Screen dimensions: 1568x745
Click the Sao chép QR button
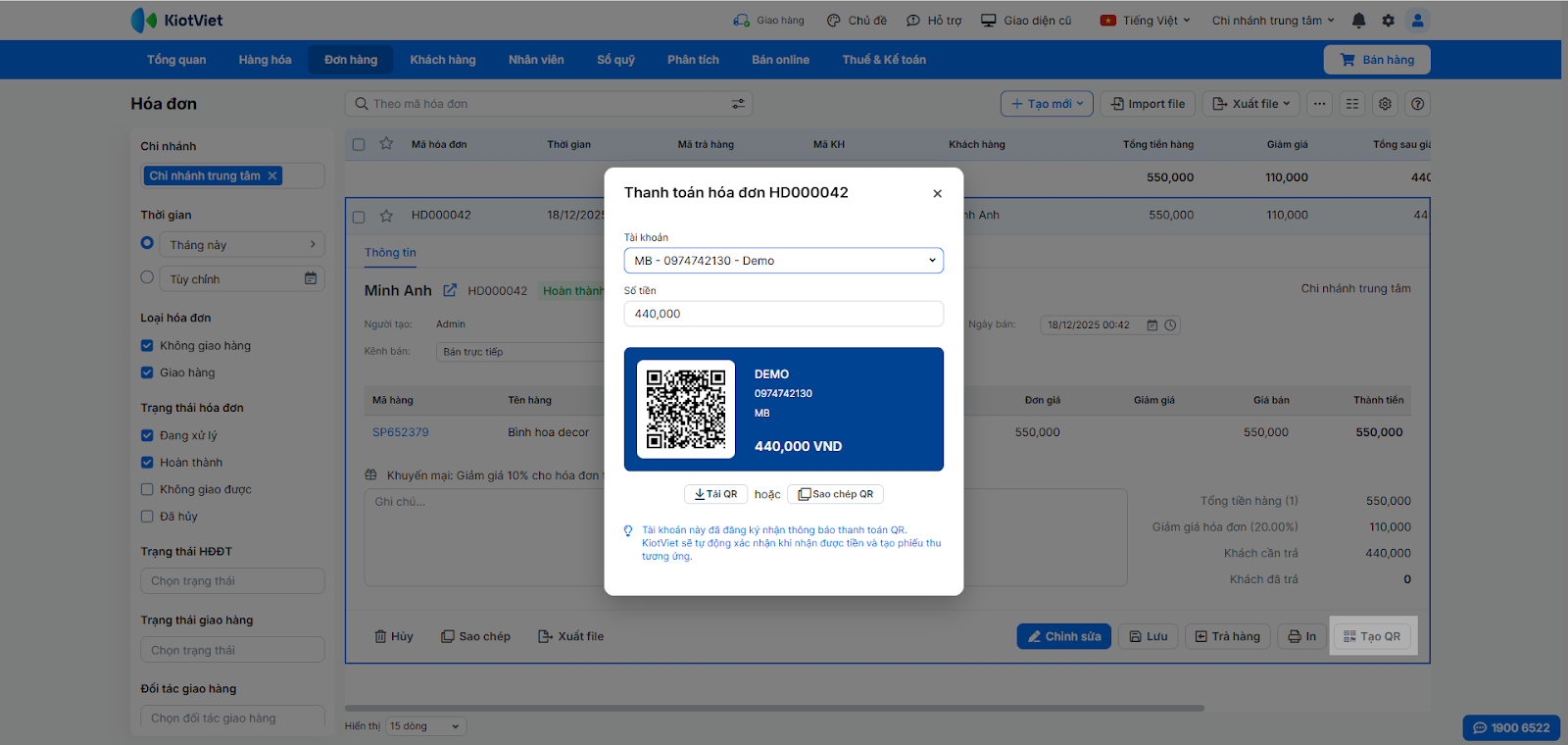pyautogui.click(x=835, y=494)
